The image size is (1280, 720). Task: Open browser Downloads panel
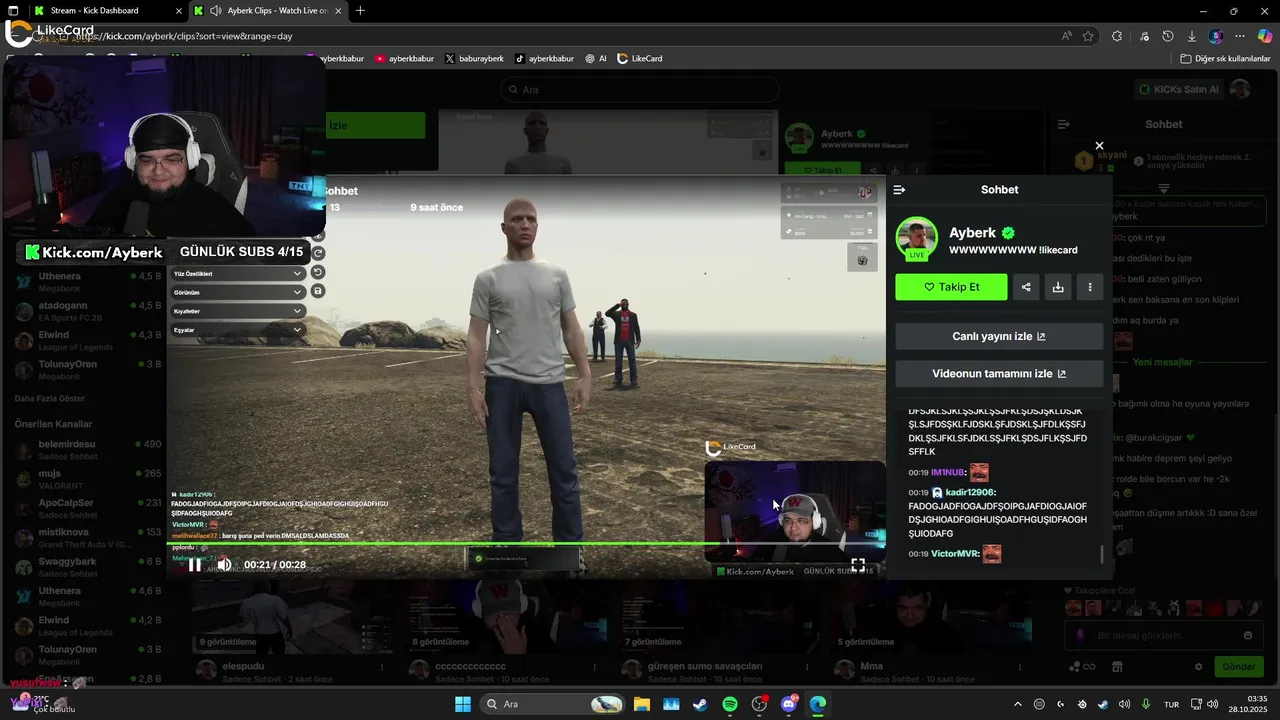(x=1192, y=36)
